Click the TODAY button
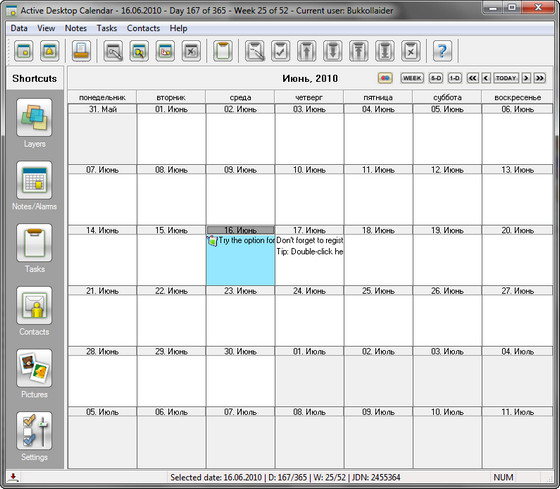This screenshot has width=560, height=489. click(x=506, y=78)
